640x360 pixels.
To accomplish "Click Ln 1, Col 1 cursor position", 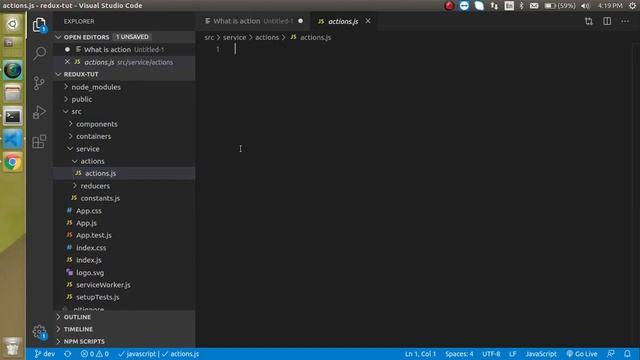I will 420,354.
